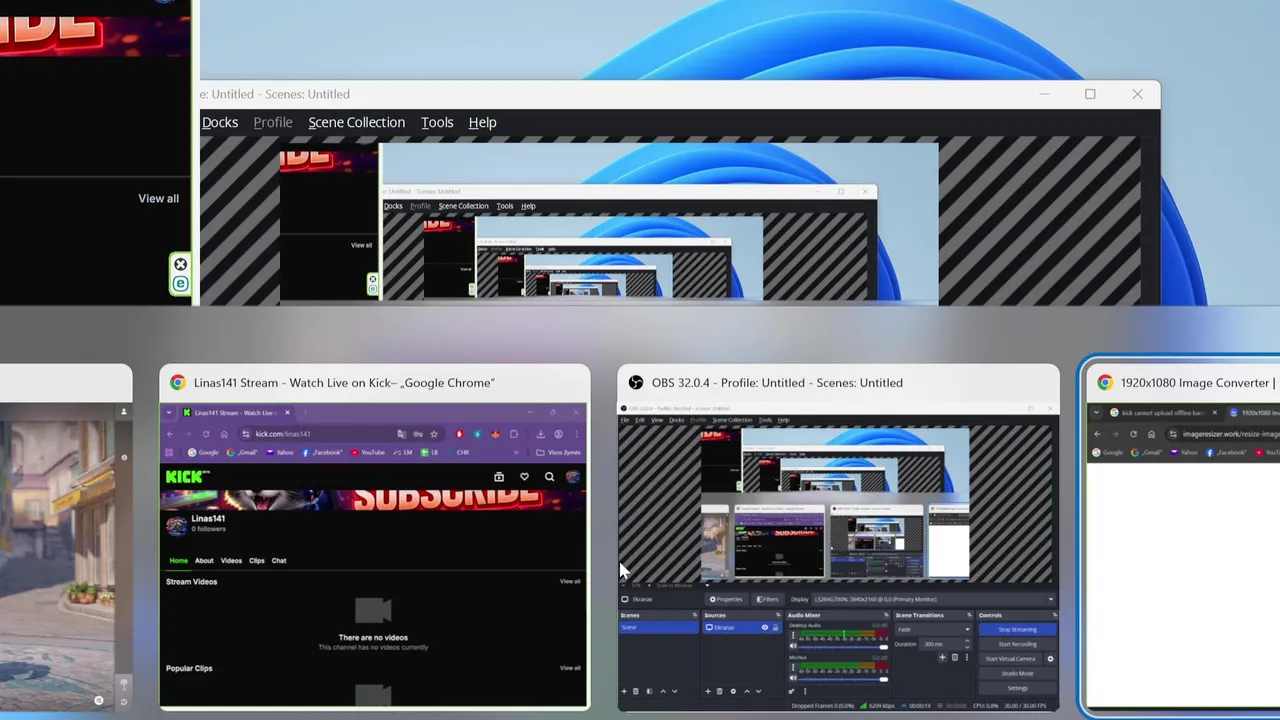Screen dimensions: 1280x720
Task: Click the plus icon under the OBS Sources list
Action: coord(708,691)
